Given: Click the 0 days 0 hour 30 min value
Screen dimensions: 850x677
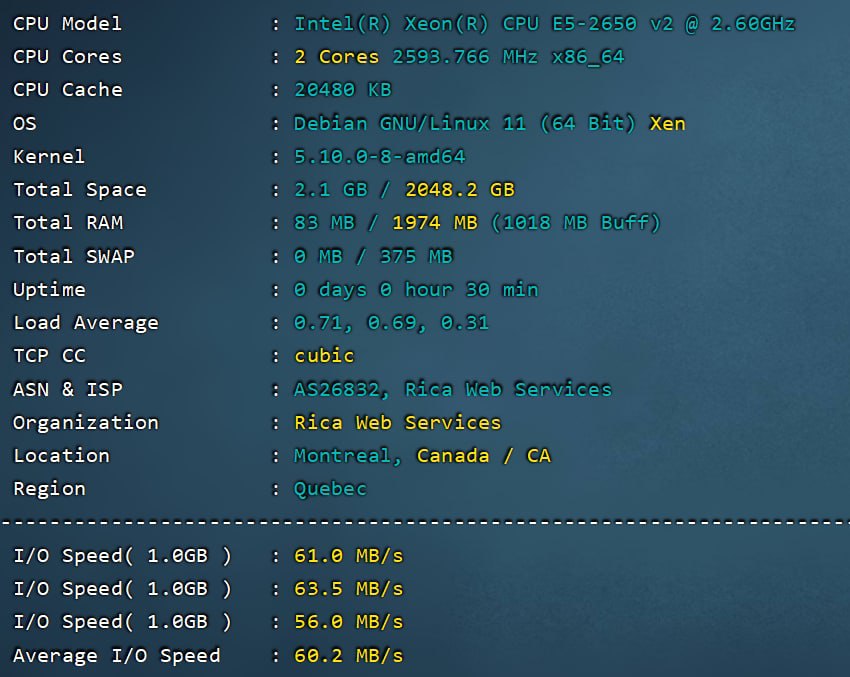Looking at the screenshot, I should point(416,290).
